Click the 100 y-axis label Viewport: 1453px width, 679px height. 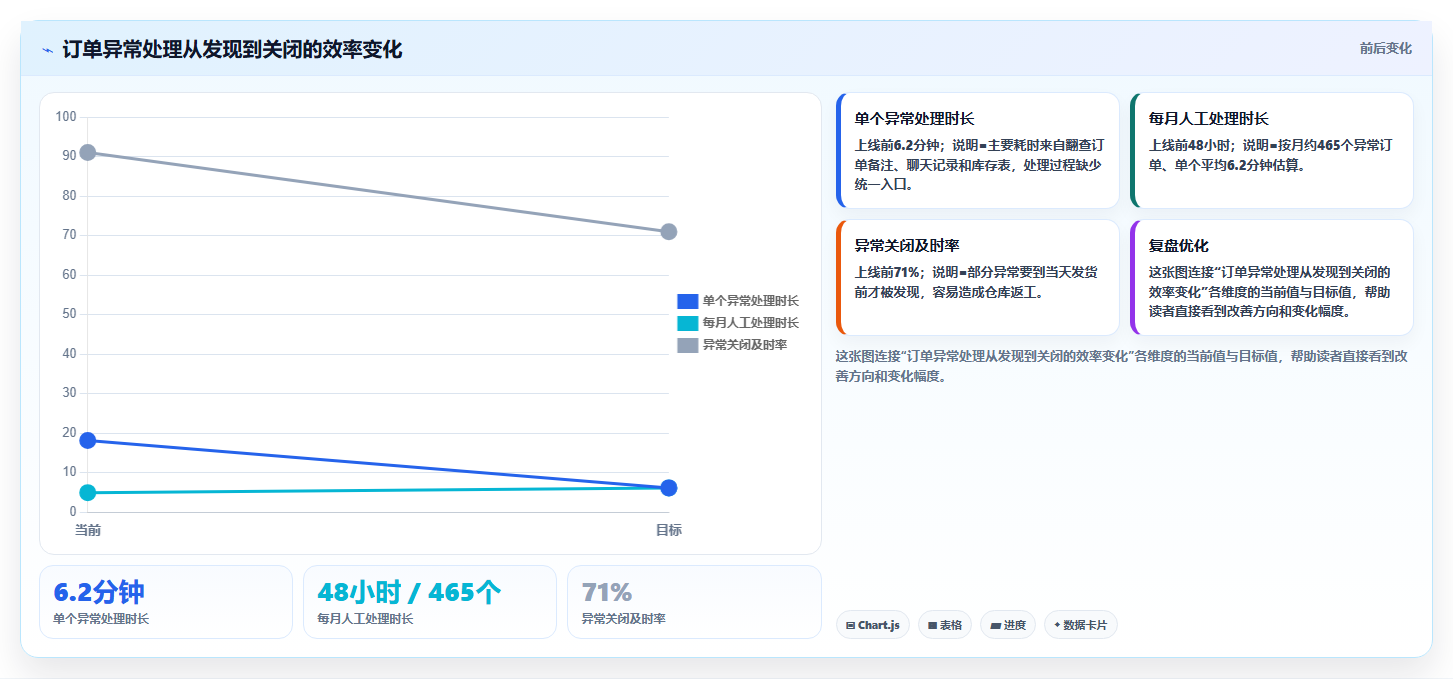pyautogui.click(x=66, y=117)
